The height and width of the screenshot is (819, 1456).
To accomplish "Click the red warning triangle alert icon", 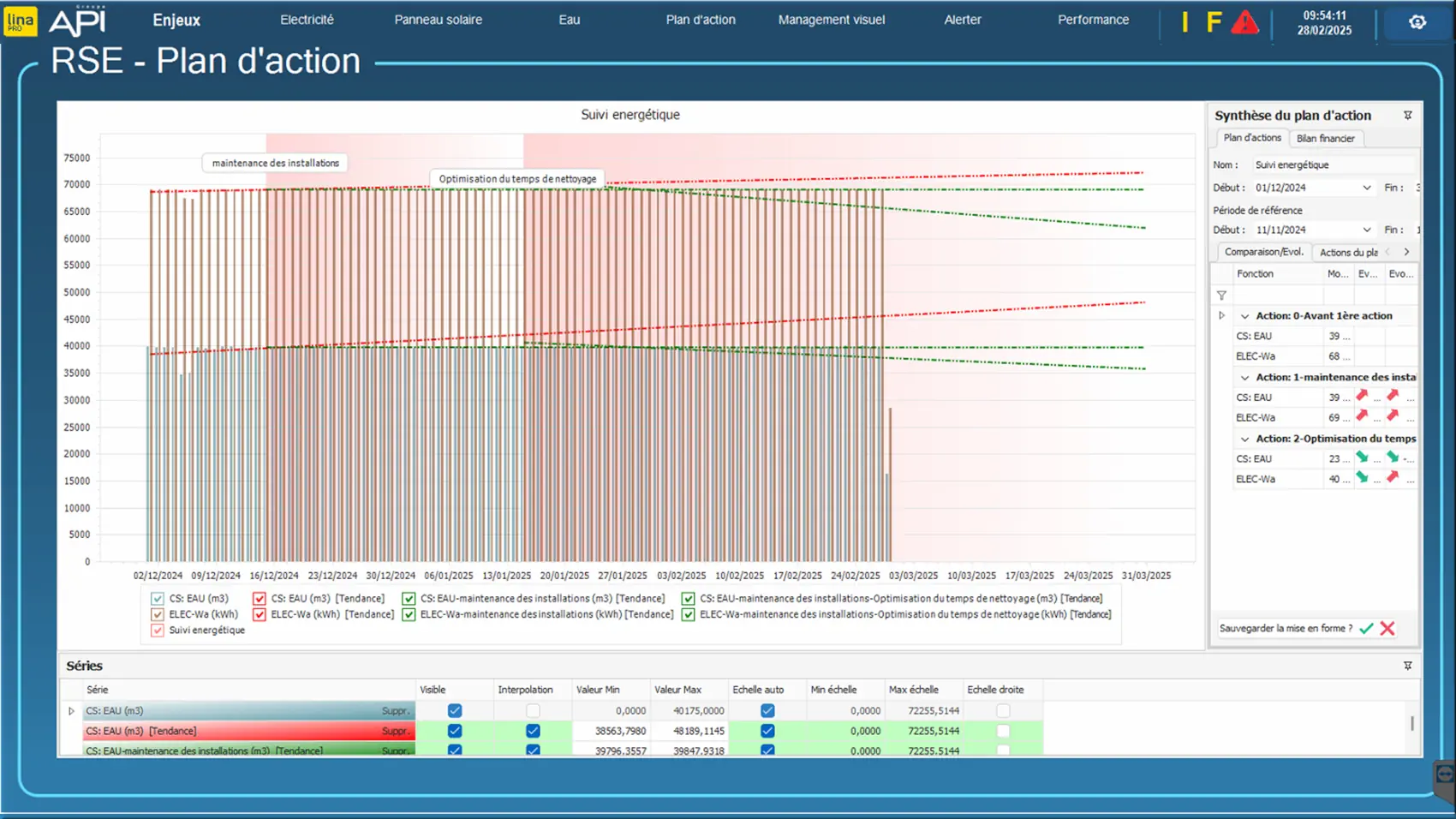I will coord(1244,22).
